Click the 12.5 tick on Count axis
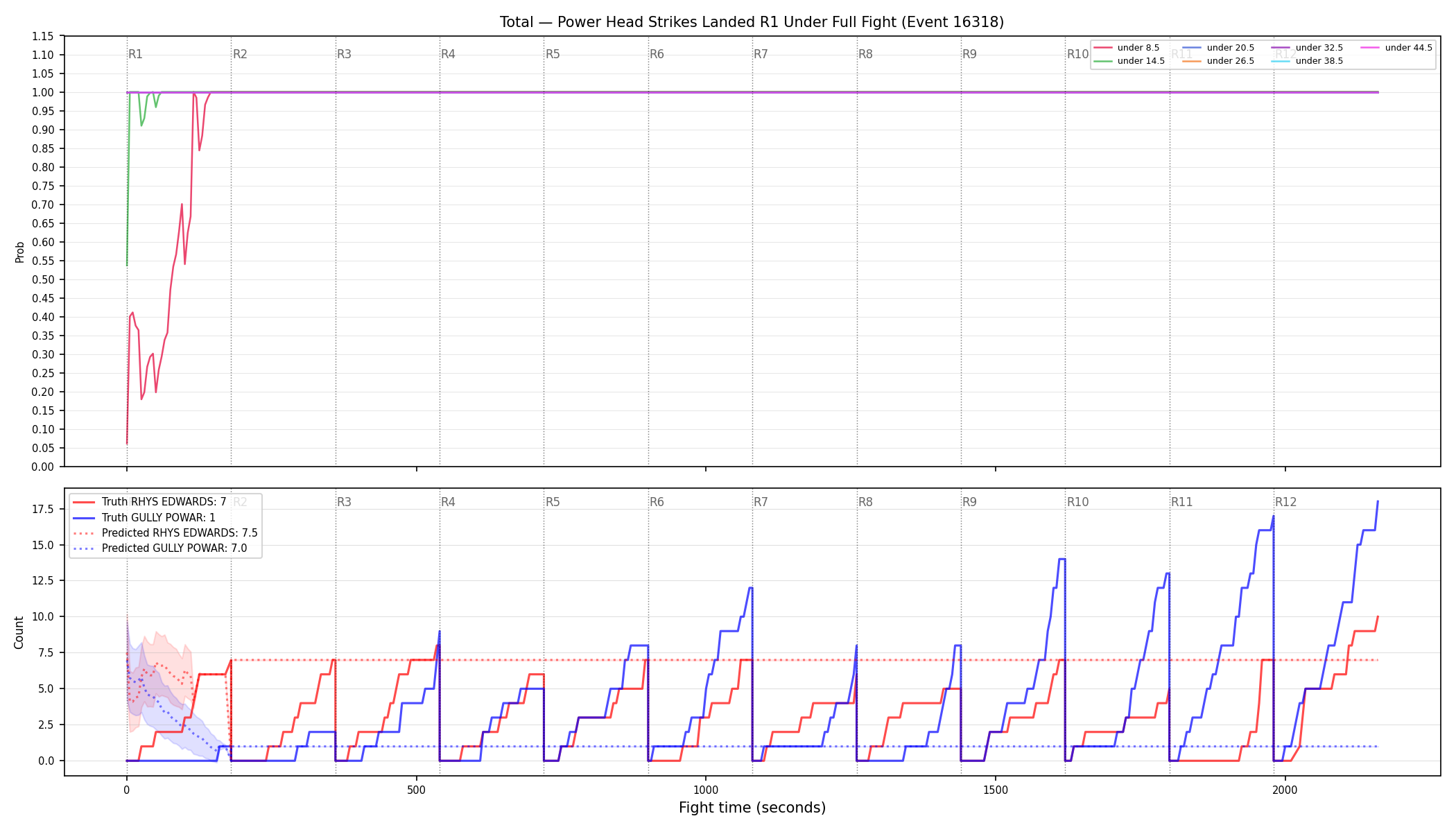 tap(43, 581)
